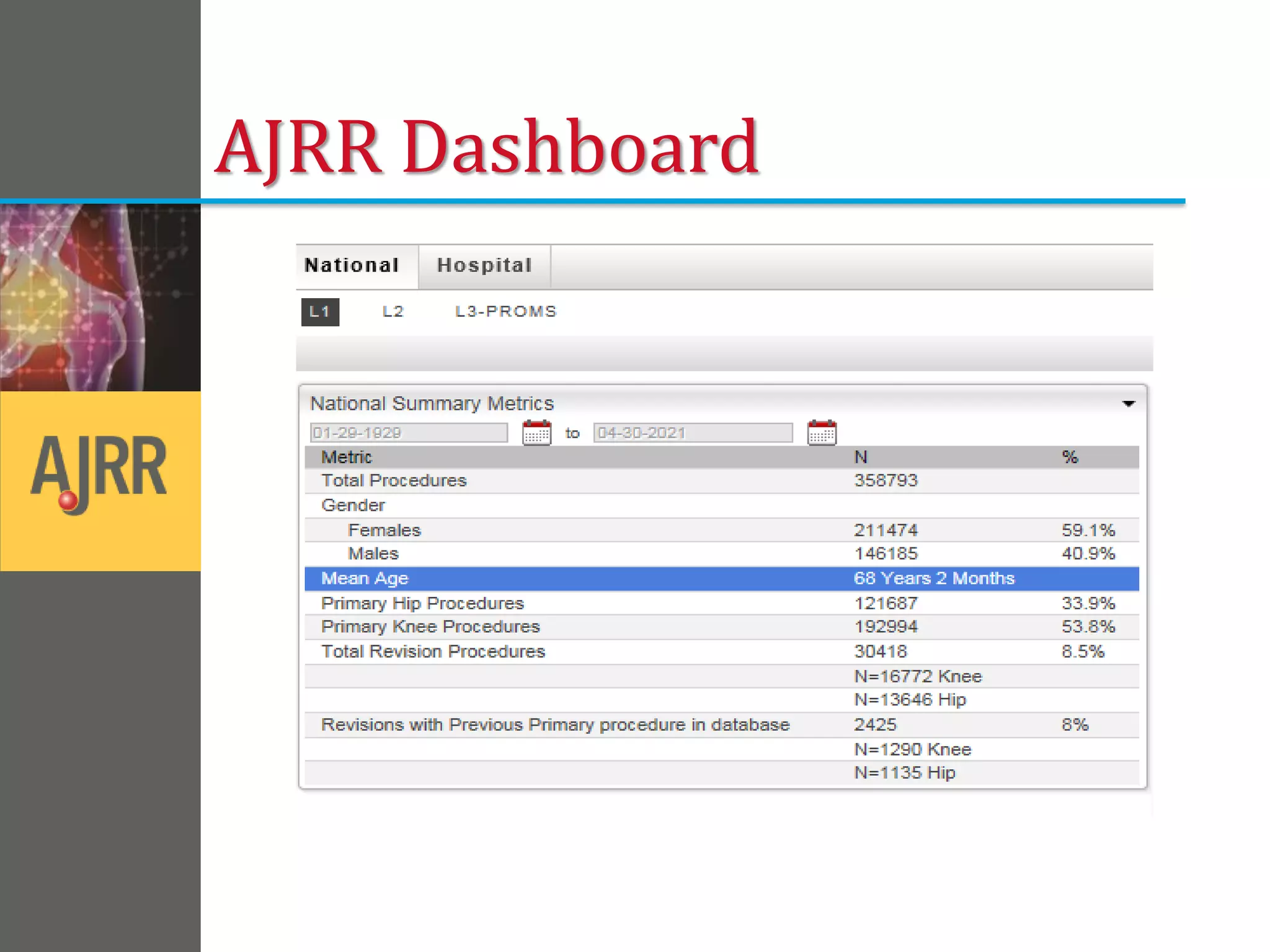Select the Primary Knee Procedures row
Image resolution: width=1270 pixels, height=952 pixels.
click(722, 627)
